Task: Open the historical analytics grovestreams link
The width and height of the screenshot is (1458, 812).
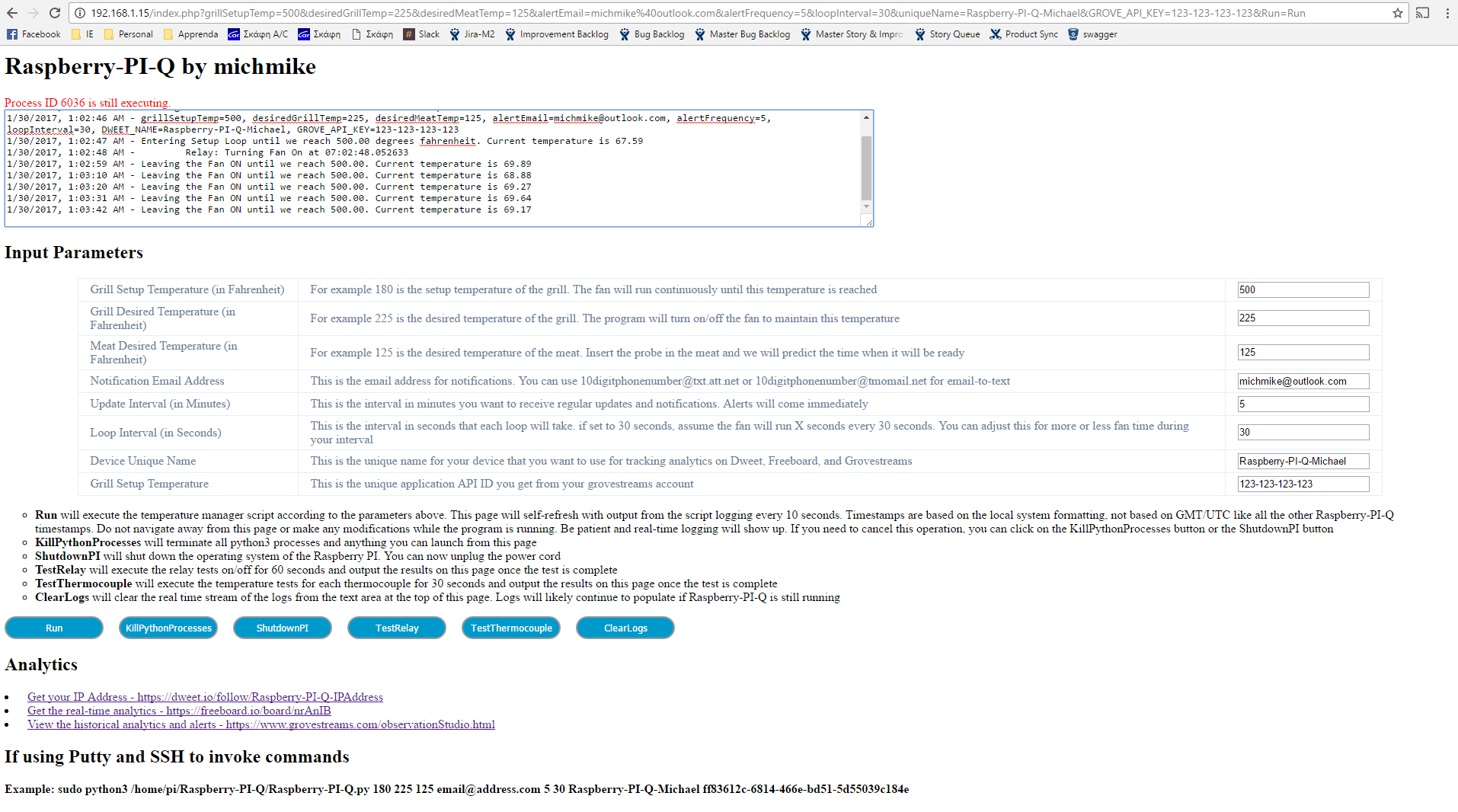Action: click(261, 724)
